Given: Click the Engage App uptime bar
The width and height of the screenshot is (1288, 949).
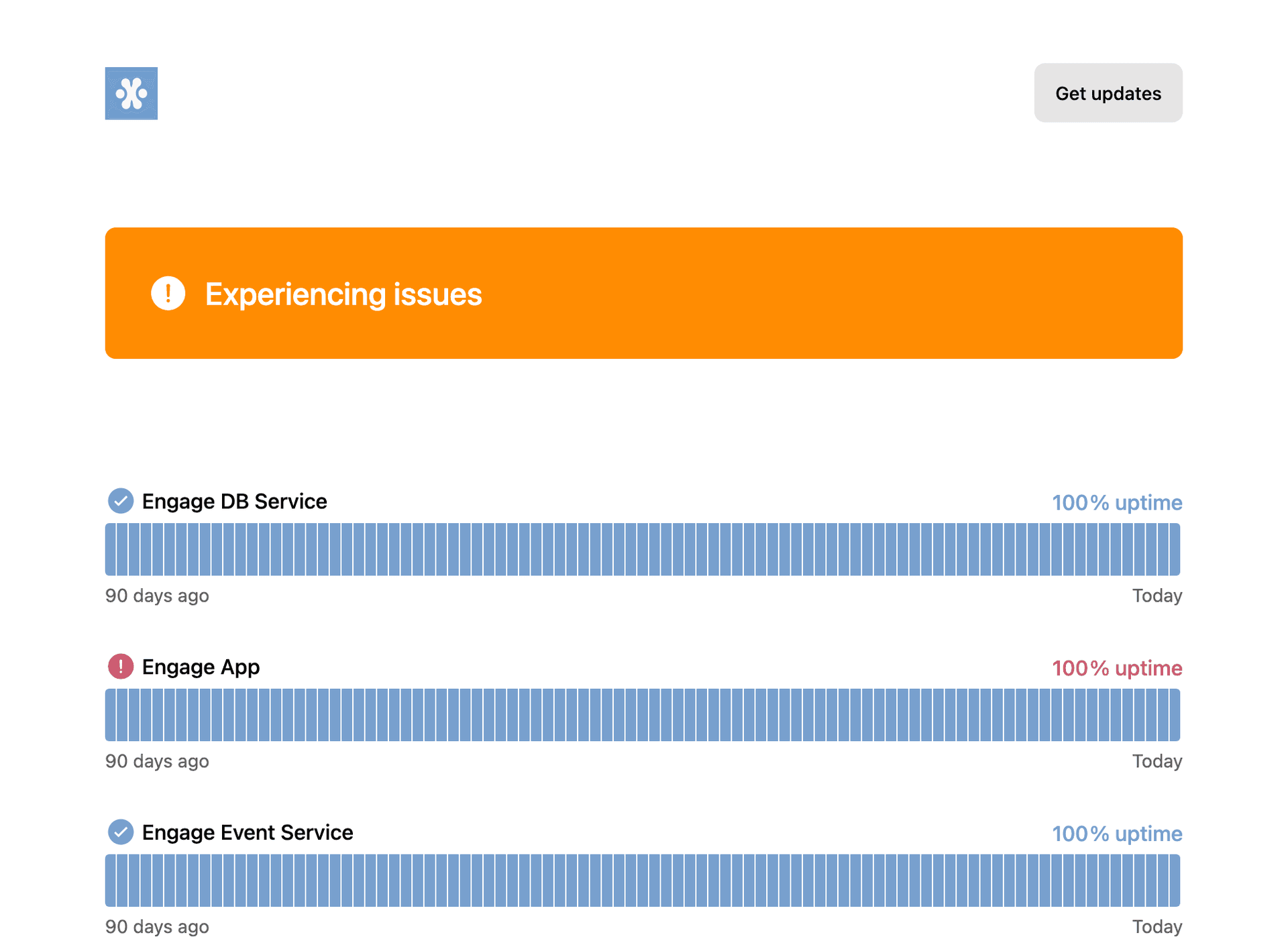Looking at the screenshot, I should (643, 715).
